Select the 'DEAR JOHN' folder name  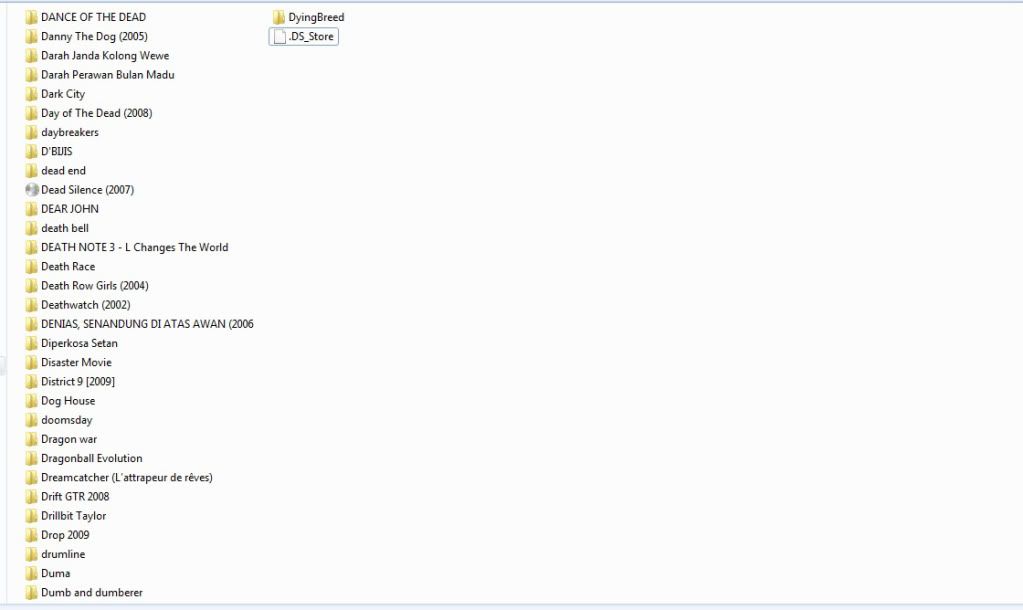click(70, 209)
